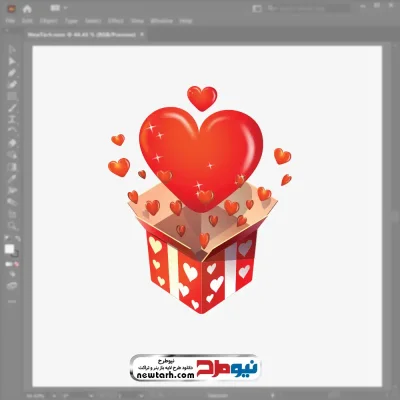Open the View menu
The height and width of the screenshot is (400, 400).
[137, 21]
